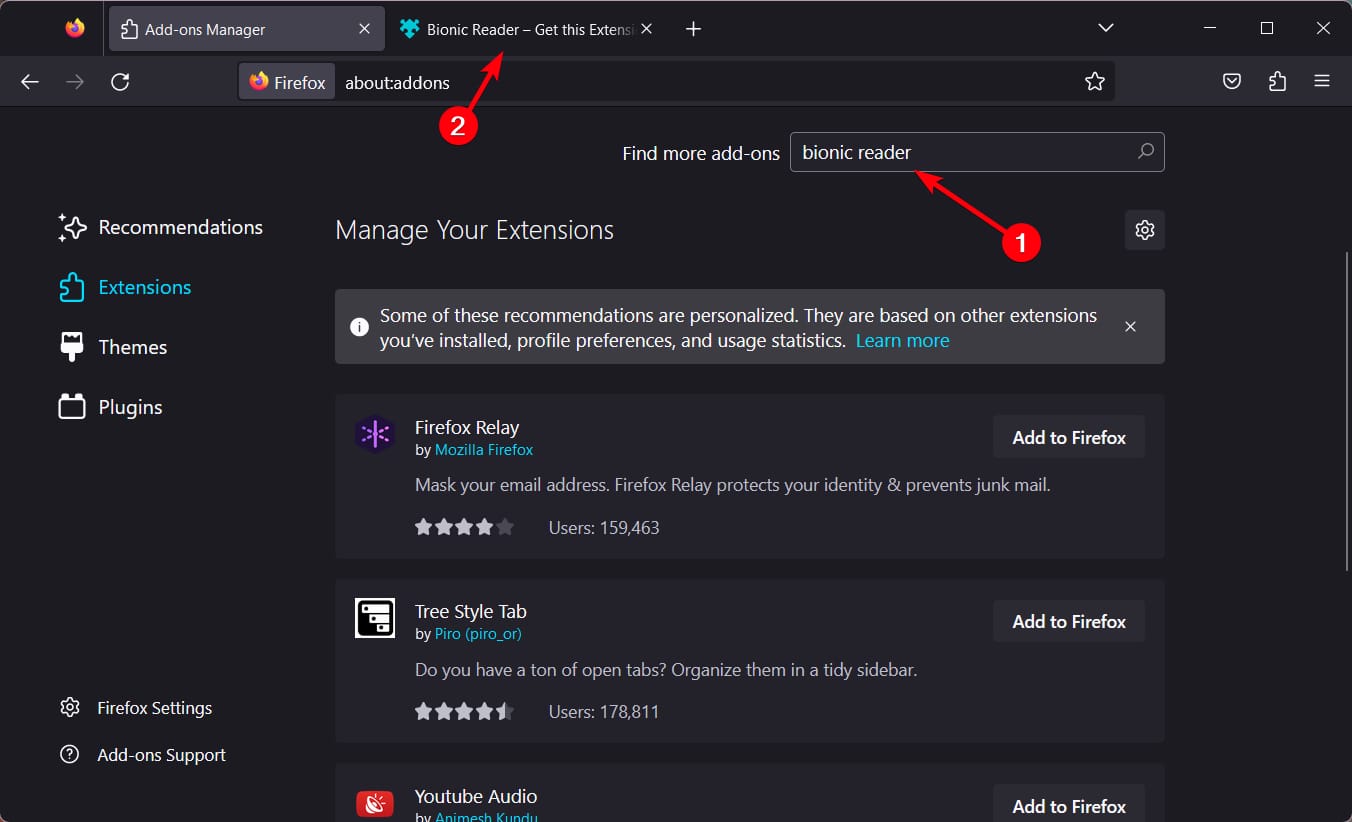Open the list of all tabs dropdown

1105,28
